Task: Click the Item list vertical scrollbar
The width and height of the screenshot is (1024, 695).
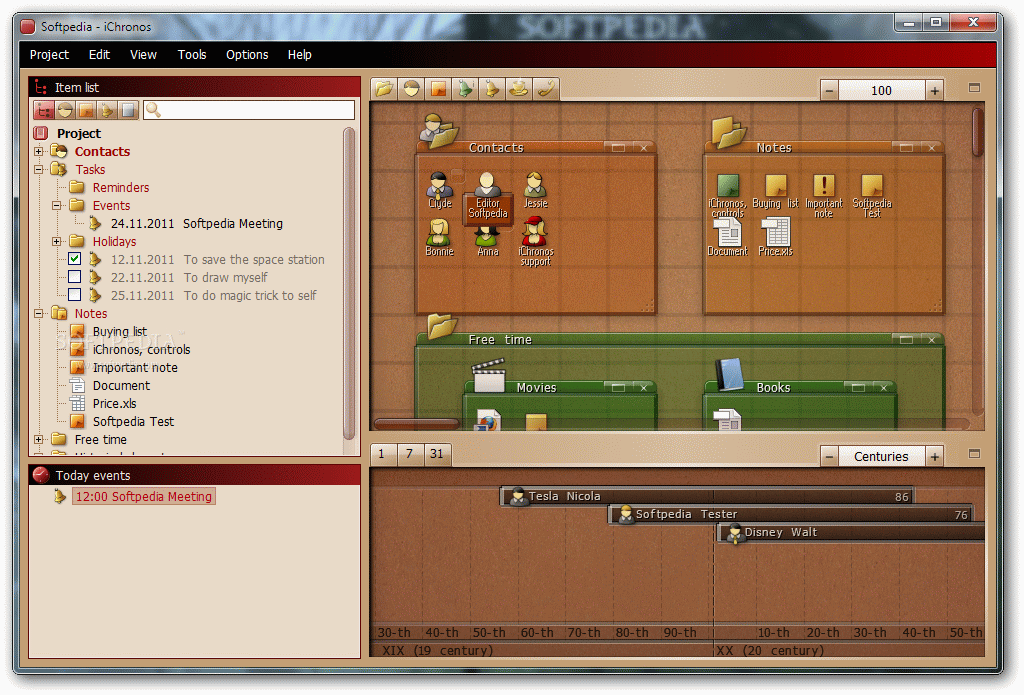Action: point(349,284)
